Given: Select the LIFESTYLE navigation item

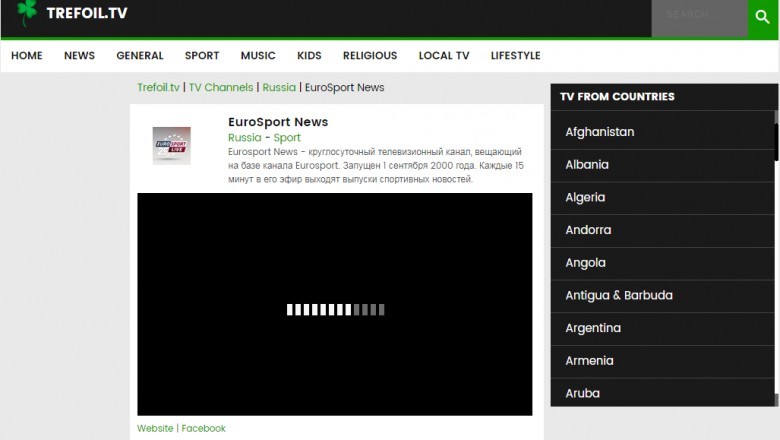Looking at the screenshot, I should [515, 56].
